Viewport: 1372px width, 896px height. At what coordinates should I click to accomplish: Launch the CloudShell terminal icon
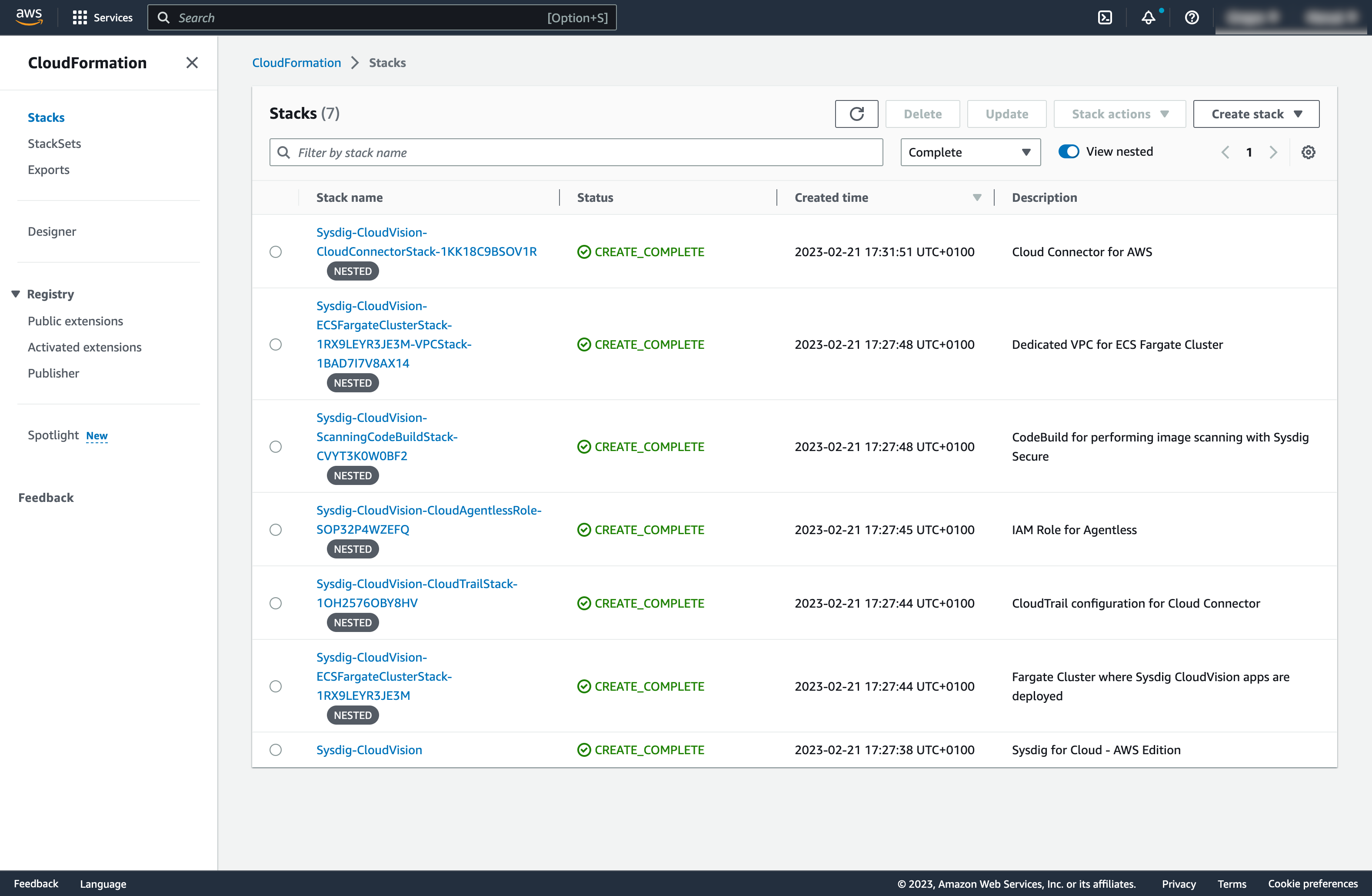(x=1105, y=17)
